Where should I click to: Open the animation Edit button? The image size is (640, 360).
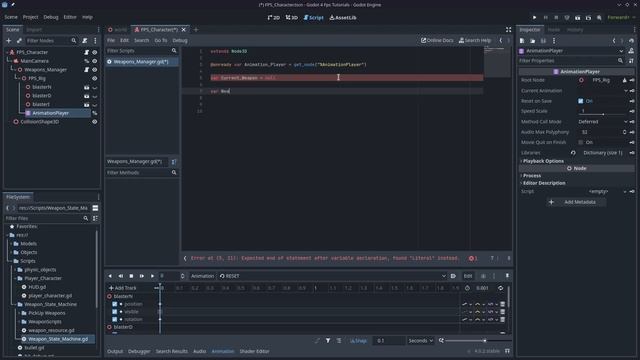(468, 276)
